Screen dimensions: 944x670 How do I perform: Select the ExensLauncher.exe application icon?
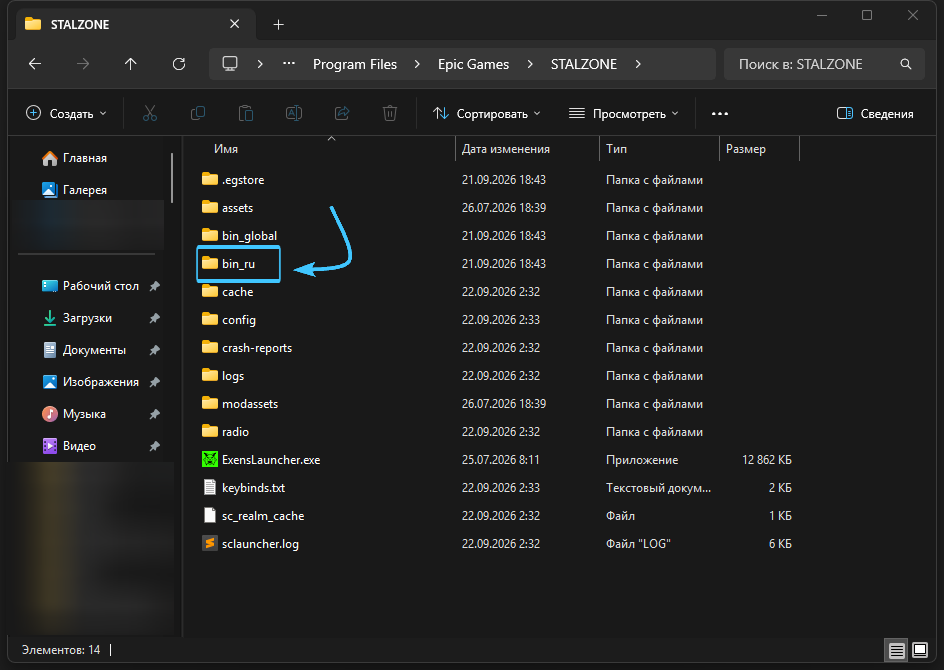point(210,459)
